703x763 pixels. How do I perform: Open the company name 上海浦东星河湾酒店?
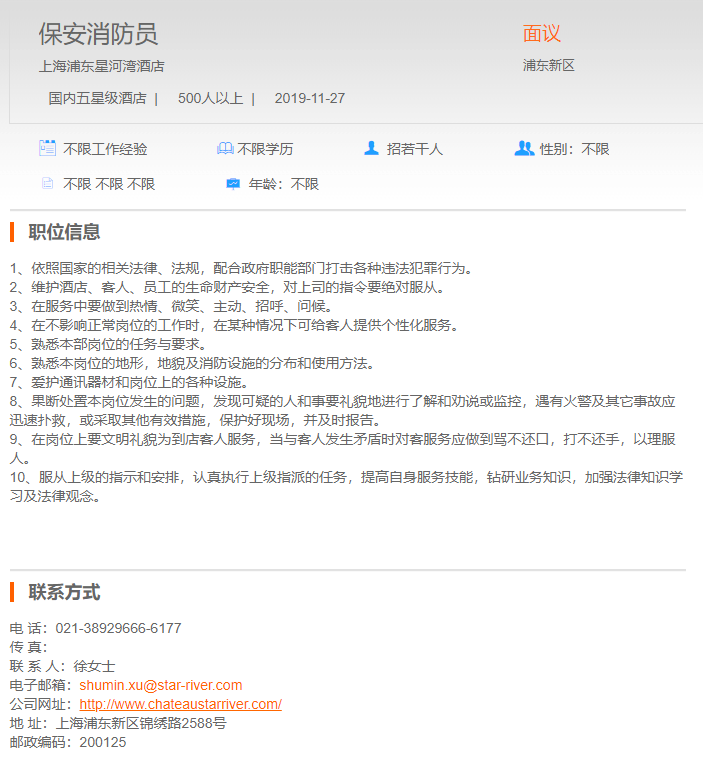(x=101, y=66)
